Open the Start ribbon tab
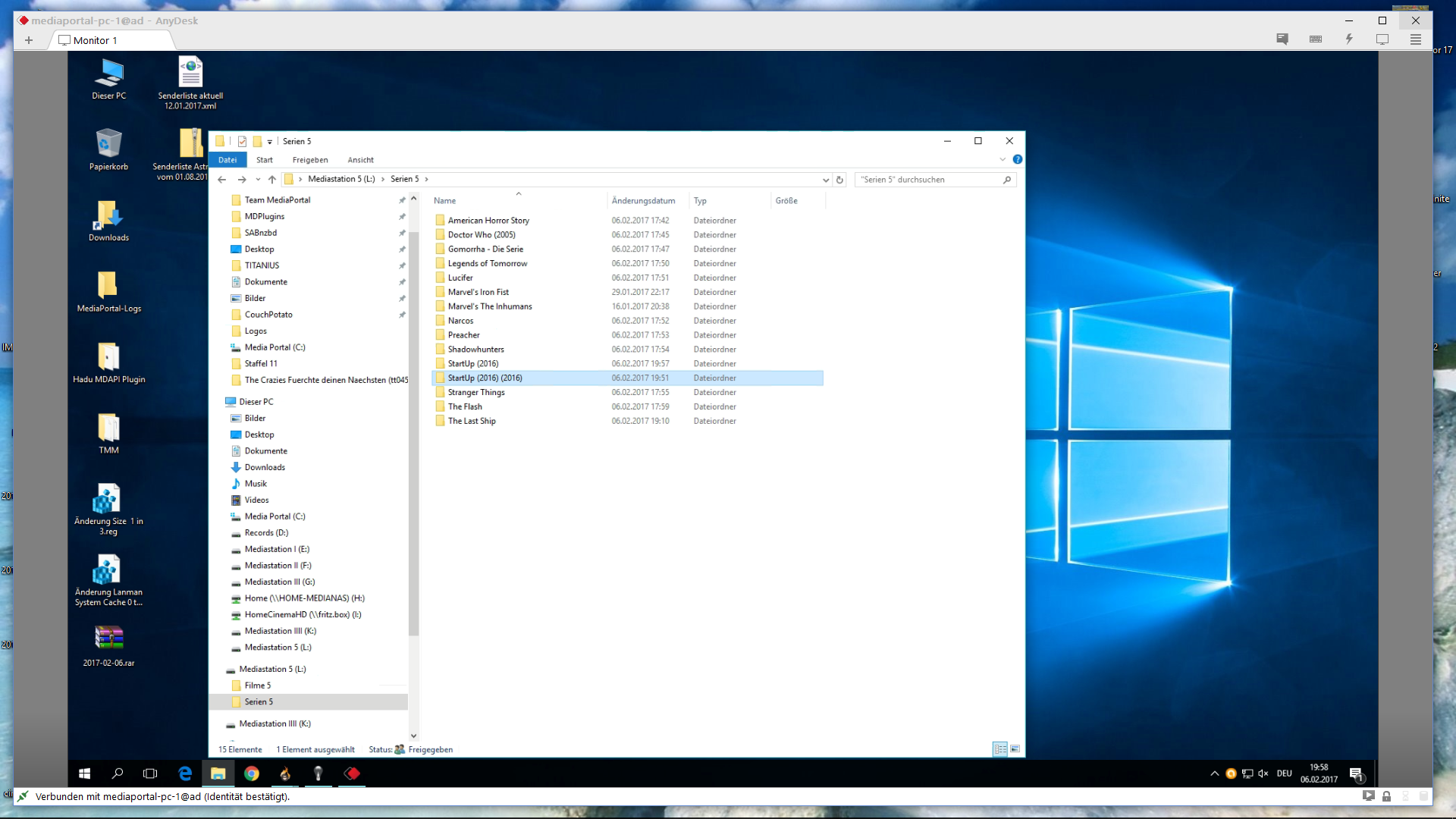This screenshot has width=1456, height=819. (x=264, y=160)
